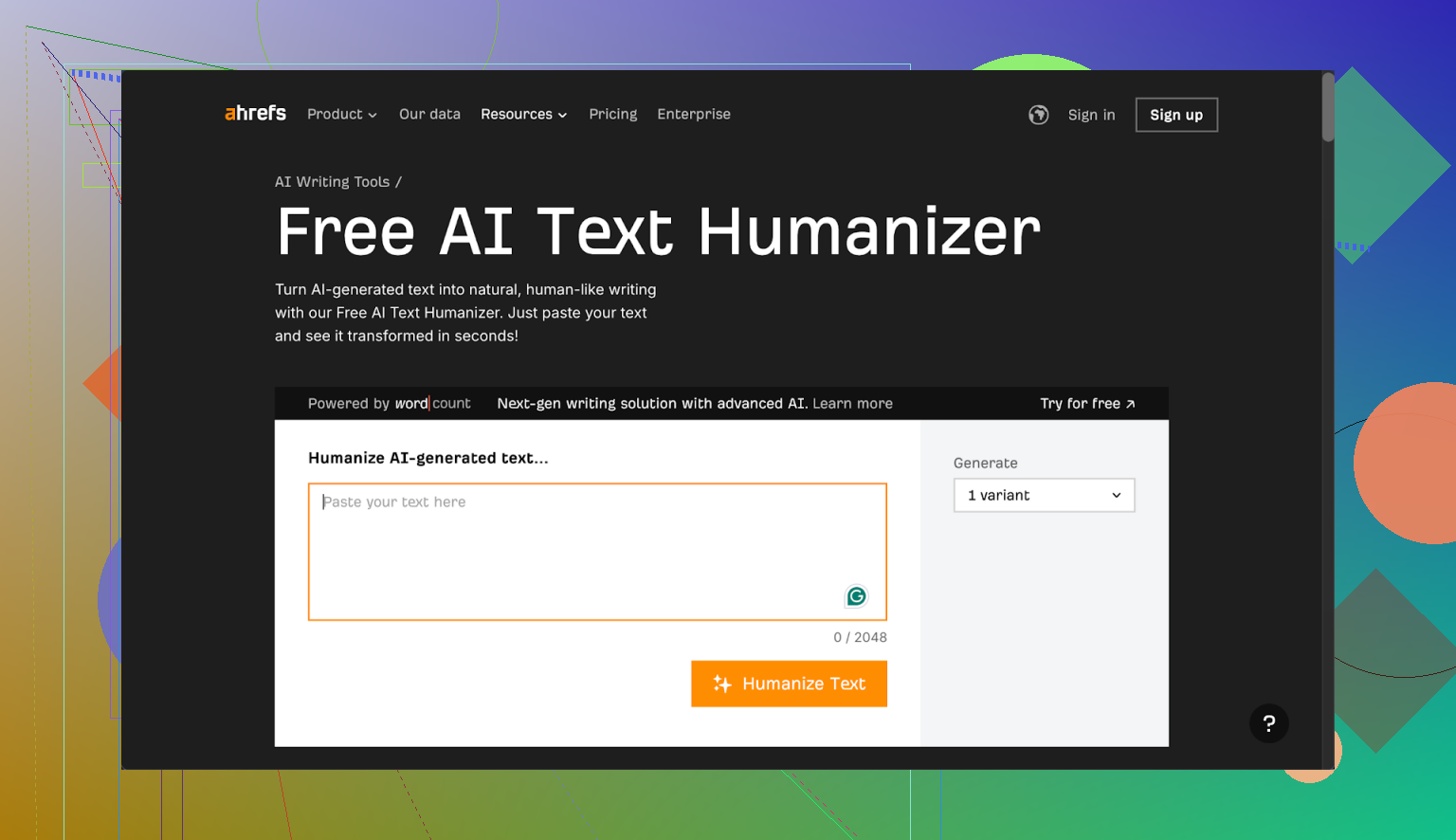Open the question mark help bubble
This screenshot has height=840, width=1456.
pos(1269,723)
